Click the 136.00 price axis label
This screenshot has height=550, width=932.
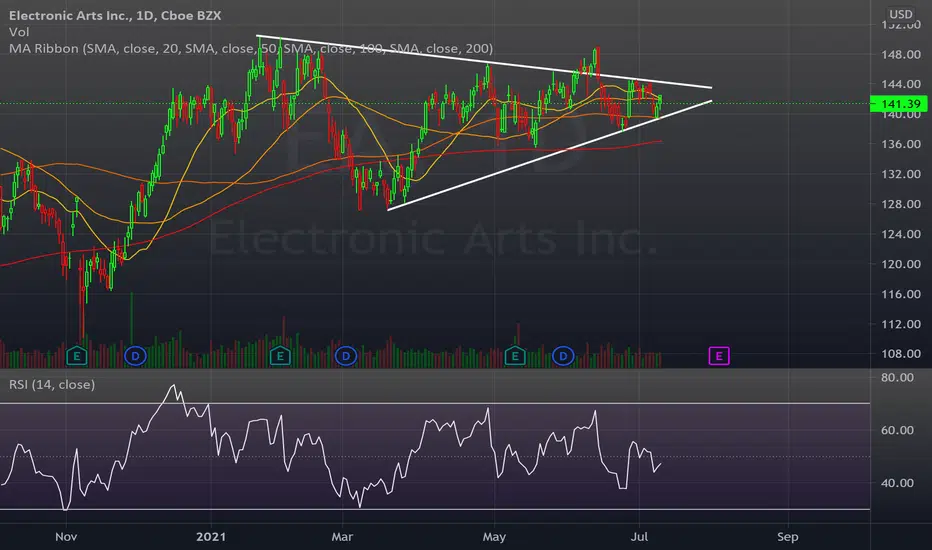901,144
